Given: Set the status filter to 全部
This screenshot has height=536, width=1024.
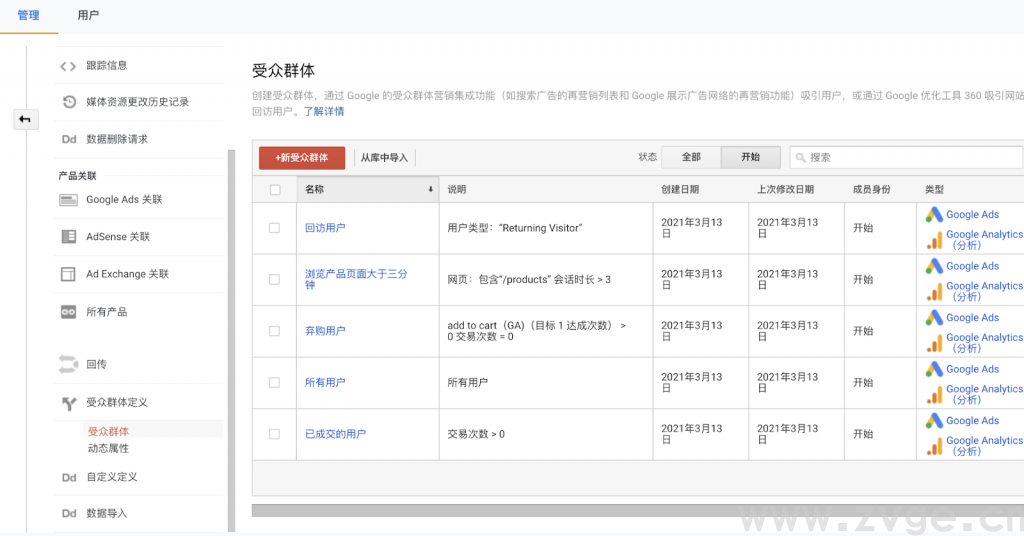Looking at the screenshot, I should [x=691, y=157].
